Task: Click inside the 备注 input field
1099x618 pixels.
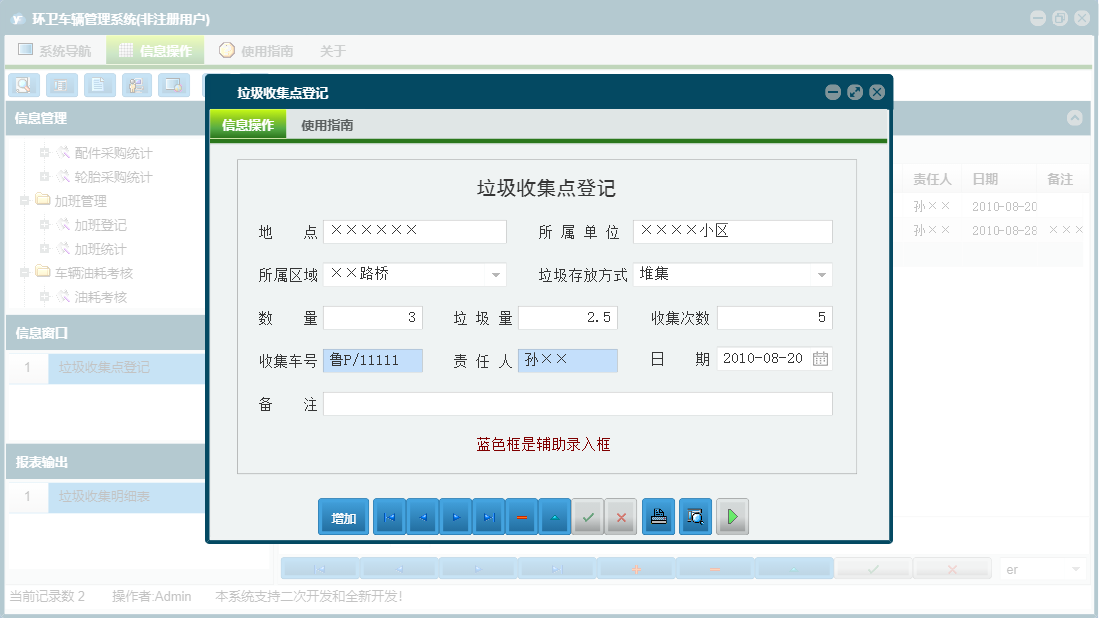Action: click(580, 403)
